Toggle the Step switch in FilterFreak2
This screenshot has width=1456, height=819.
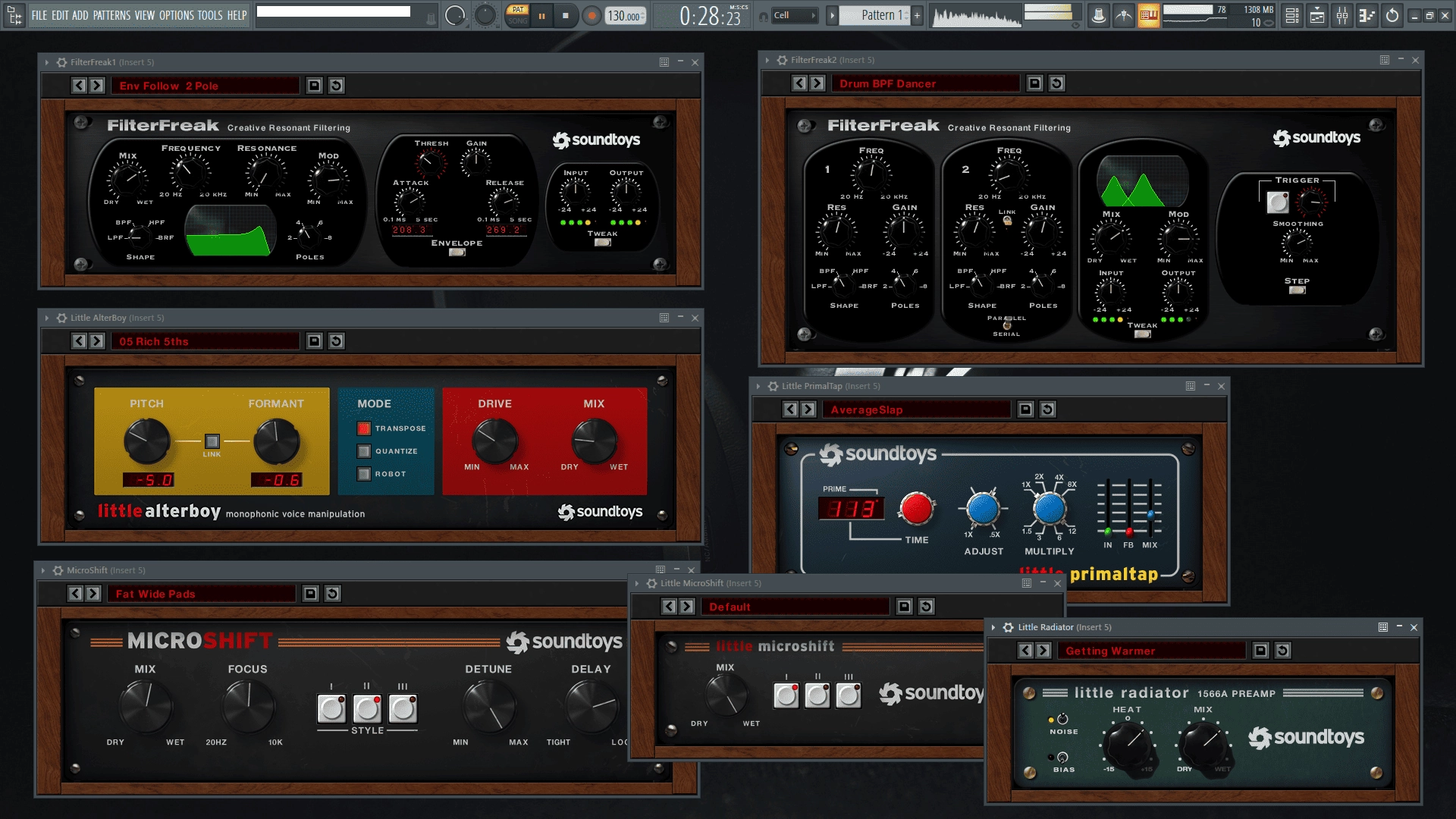(x=1298, y=290)
